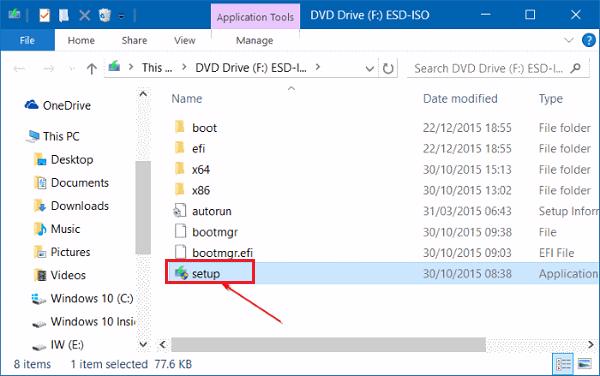
Task: Switch to the Share ribbon tab
Action: click(x=134, y=40)
